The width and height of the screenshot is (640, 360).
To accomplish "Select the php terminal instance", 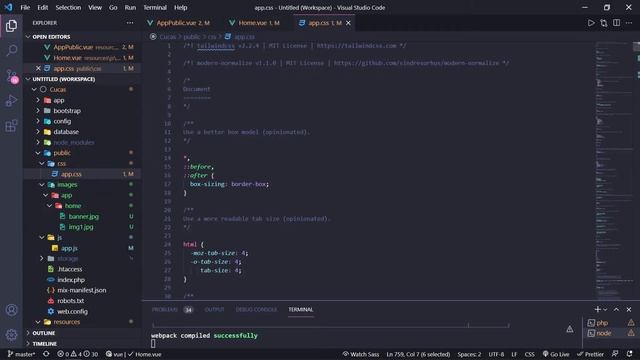I will coord(611,323).
